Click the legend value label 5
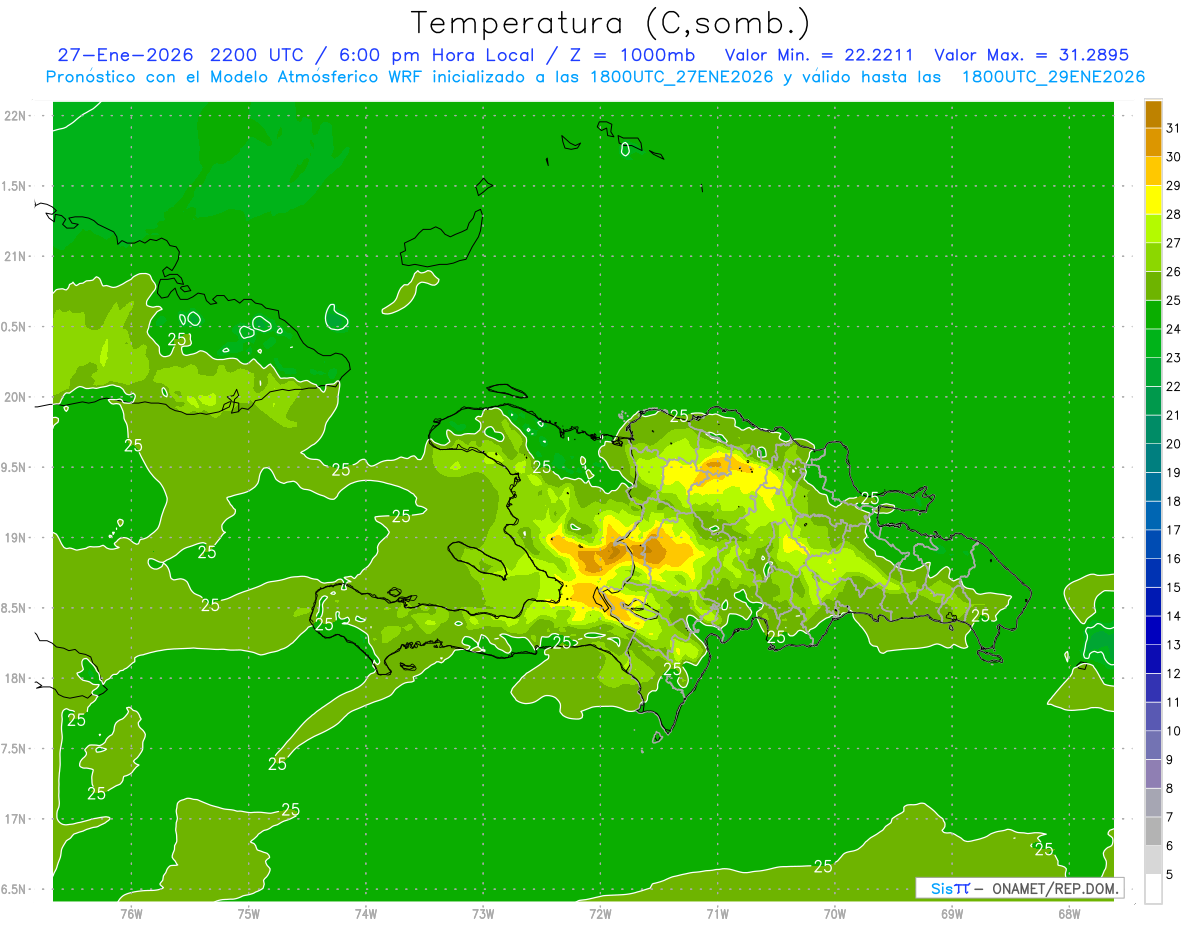The width and height of the screenshot is (1200, 927). tap(1170, 875)
